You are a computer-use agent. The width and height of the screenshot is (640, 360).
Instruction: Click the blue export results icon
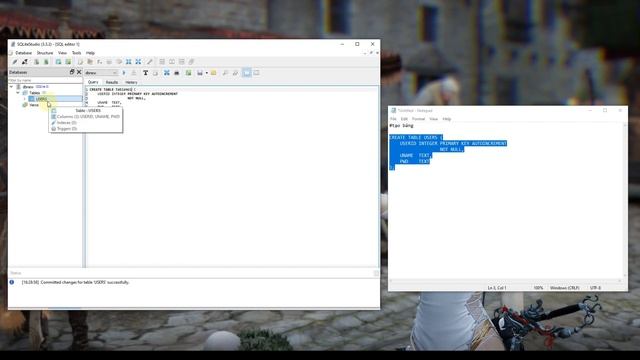click(x=167, y=73)
